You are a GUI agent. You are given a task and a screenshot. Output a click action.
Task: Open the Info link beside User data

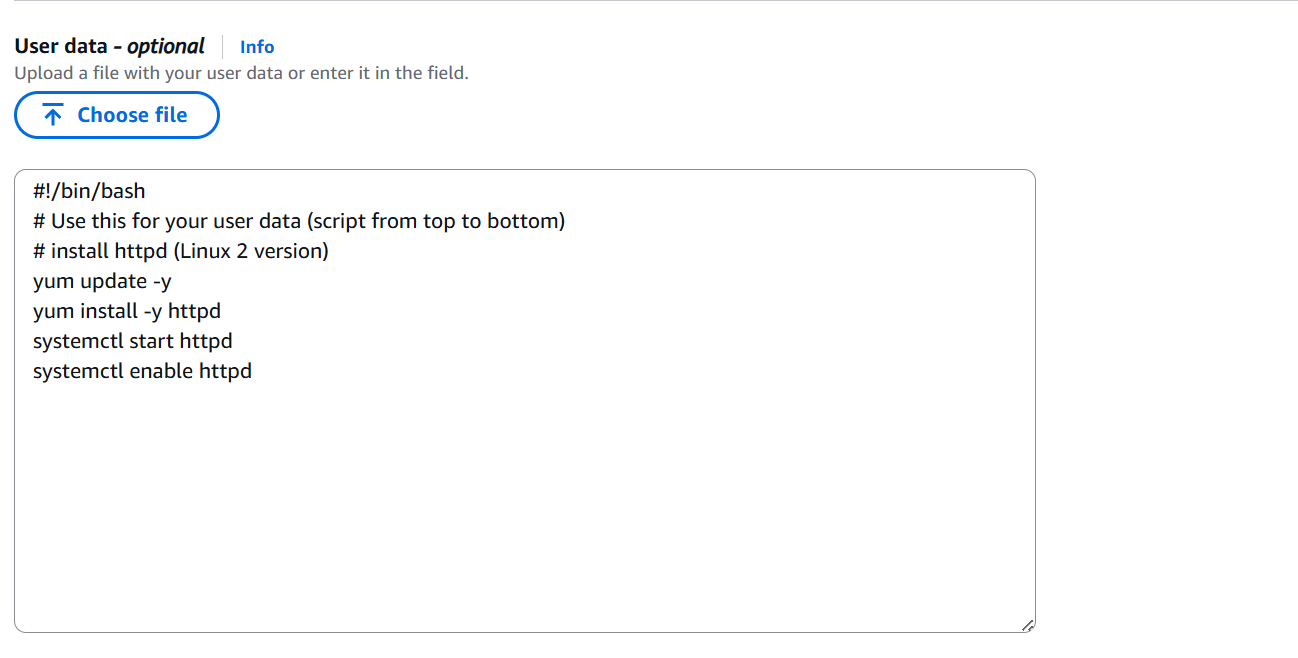point(257,47)
